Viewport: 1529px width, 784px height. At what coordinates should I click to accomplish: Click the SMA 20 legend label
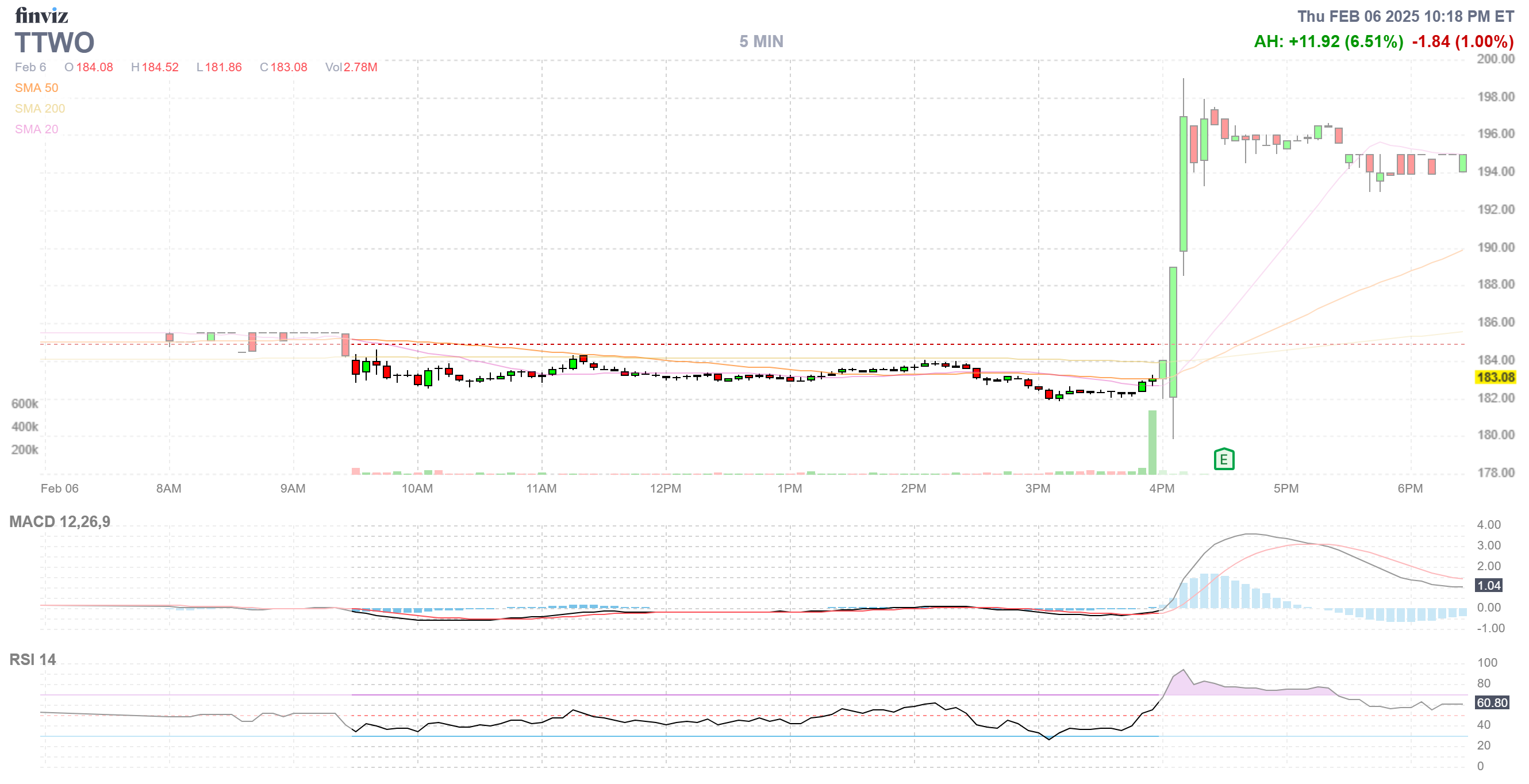[x=36, y=129]
